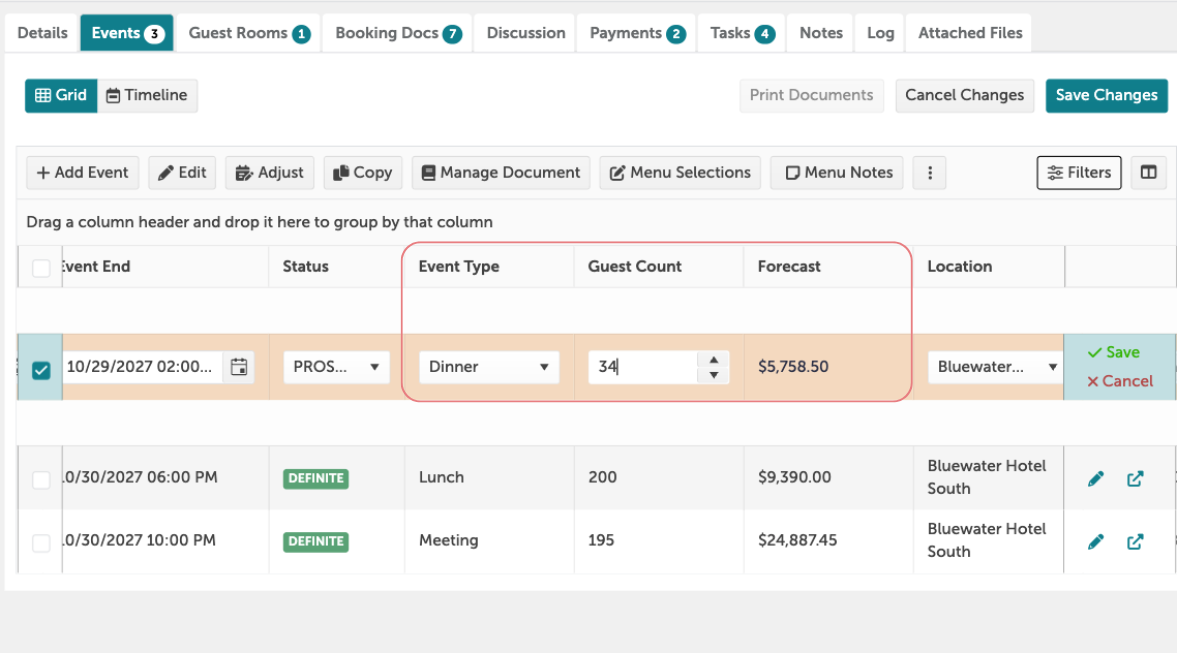This screenshot has width=1177, height=653.
Task: Increase guest count with up arrow
Action: (x=714, y=360)
